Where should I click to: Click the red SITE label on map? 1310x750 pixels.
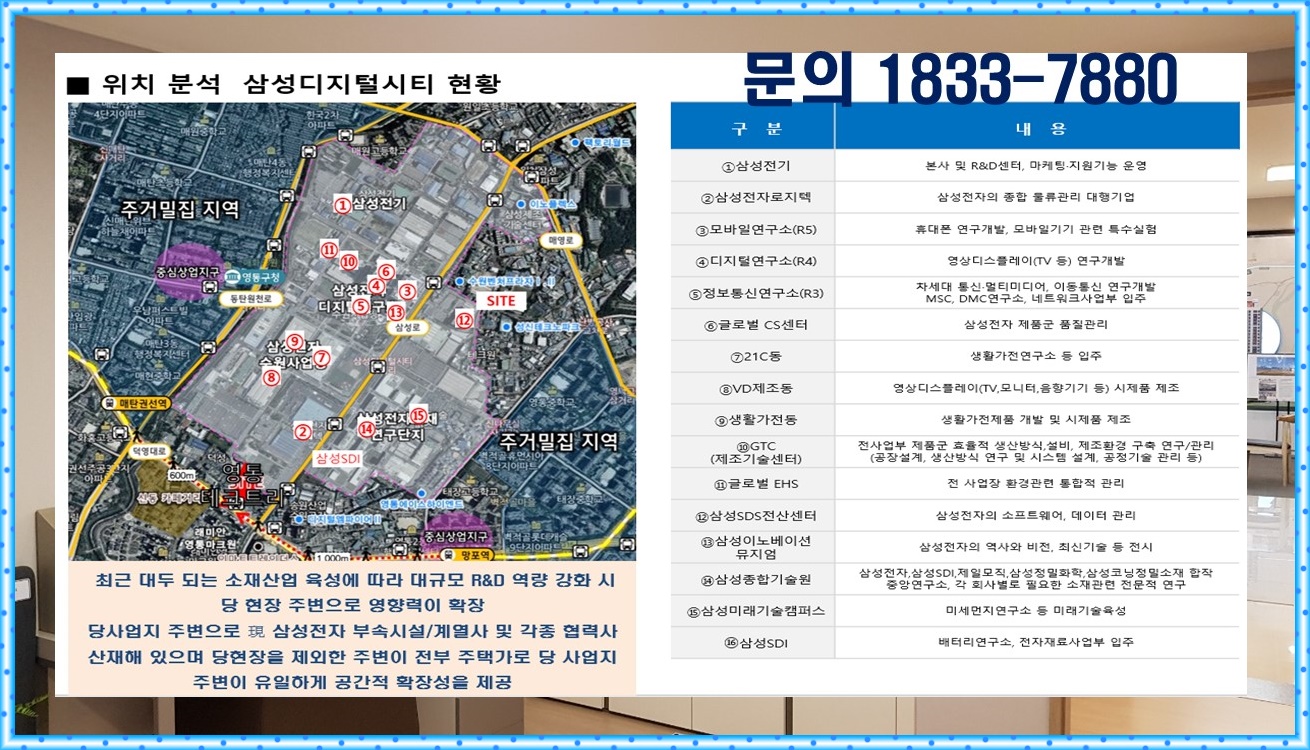(499, 300)
